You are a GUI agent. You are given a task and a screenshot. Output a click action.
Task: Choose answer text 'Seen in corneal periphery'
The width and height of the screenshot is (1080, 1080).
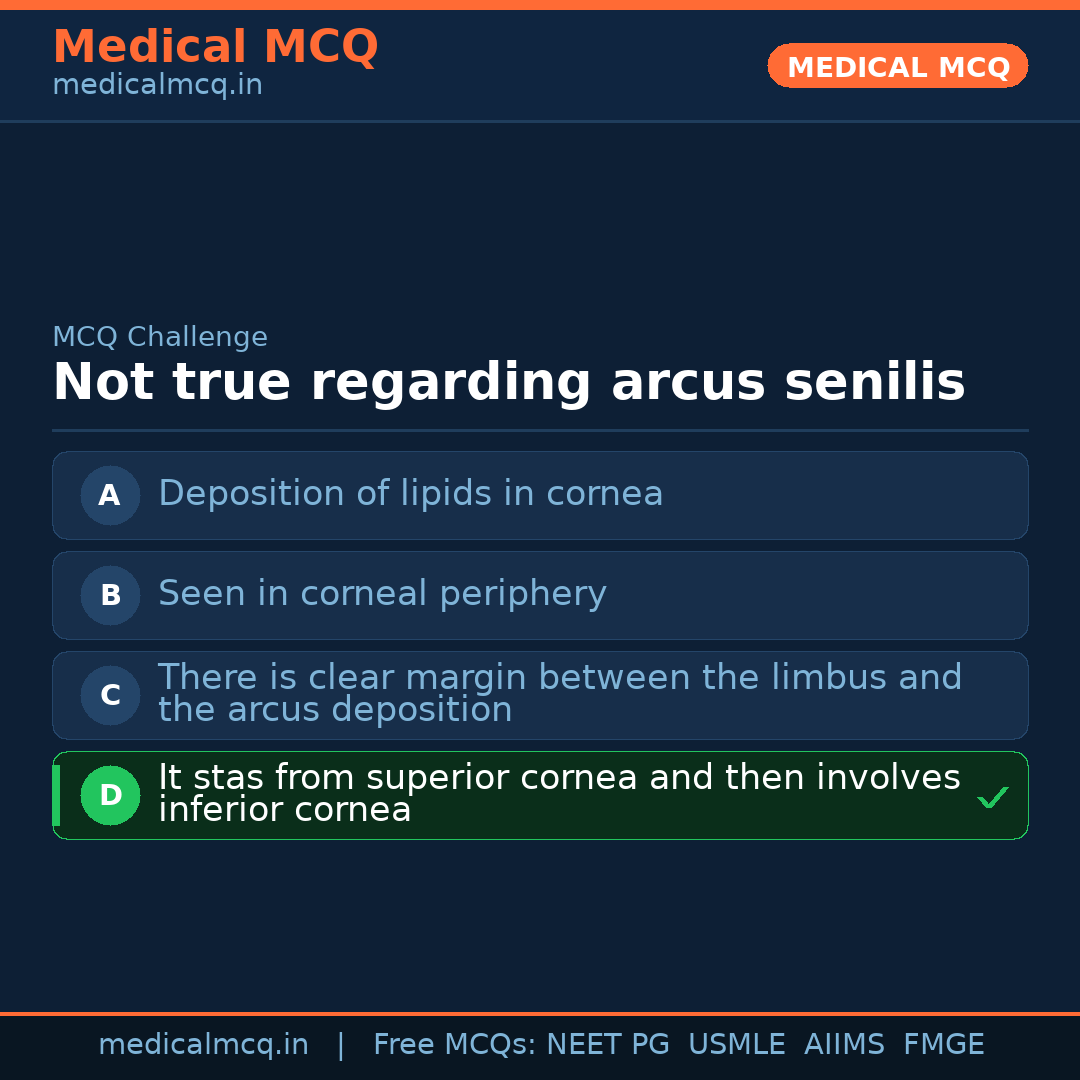[382, 594]
